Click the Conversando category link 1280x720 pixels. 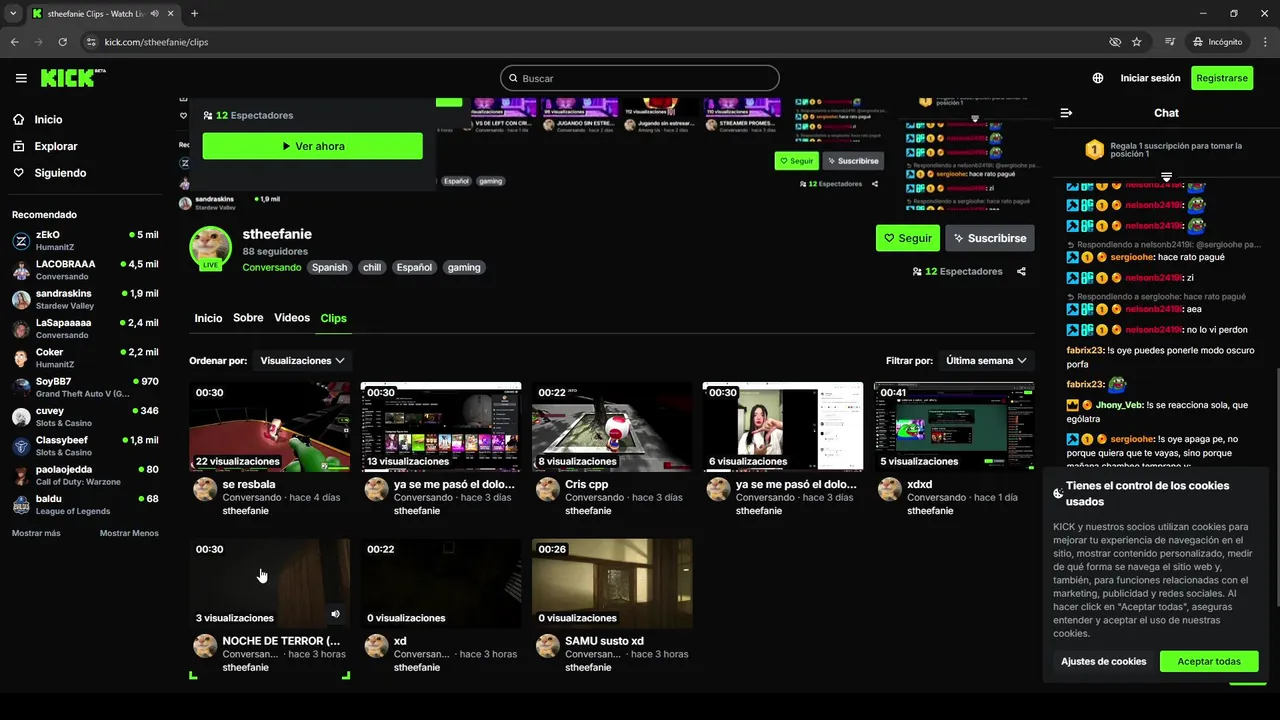point(271,267)
